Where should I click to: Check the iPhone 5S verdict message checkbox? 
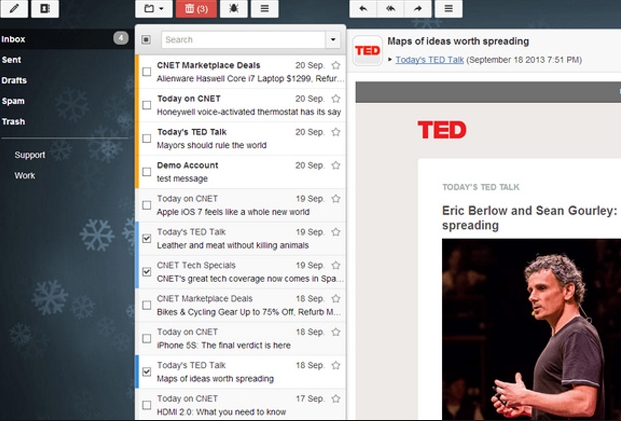tap(147, 338)
